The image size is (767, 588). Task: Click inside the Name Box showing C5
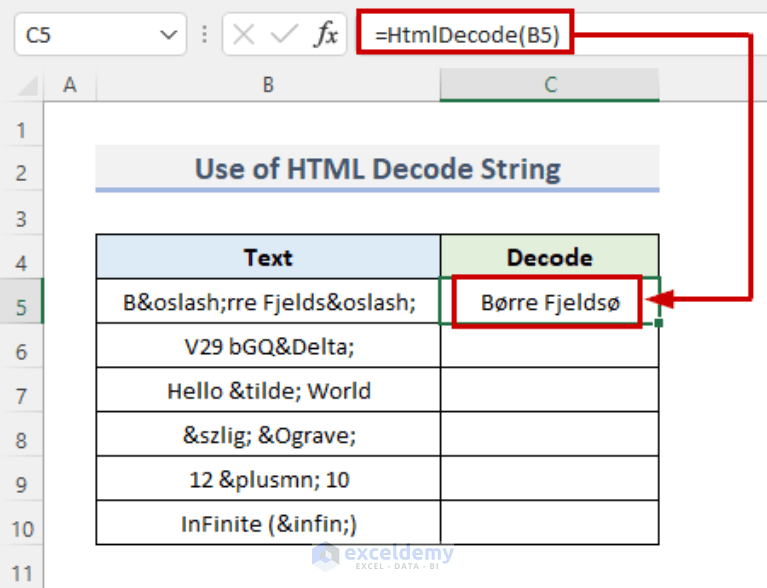click(100, 35)
